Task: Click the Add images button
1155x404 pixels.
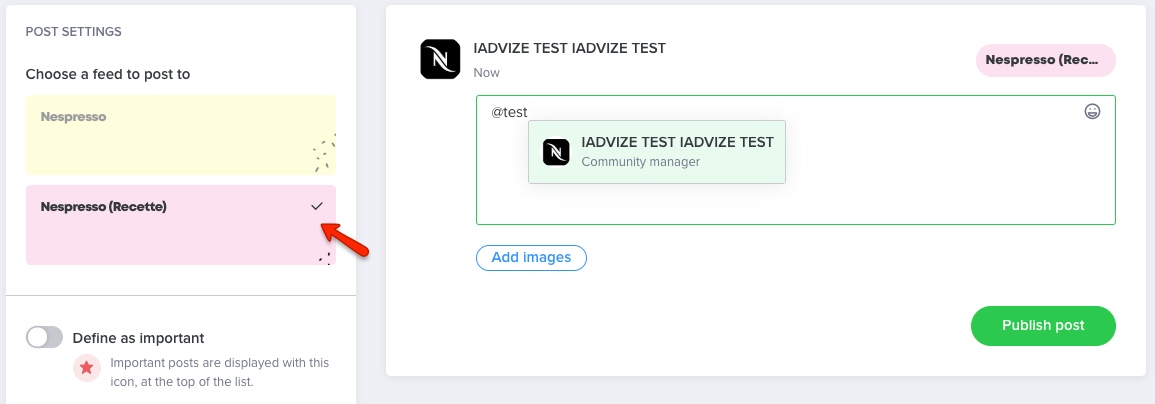Action: click(531, 257)
